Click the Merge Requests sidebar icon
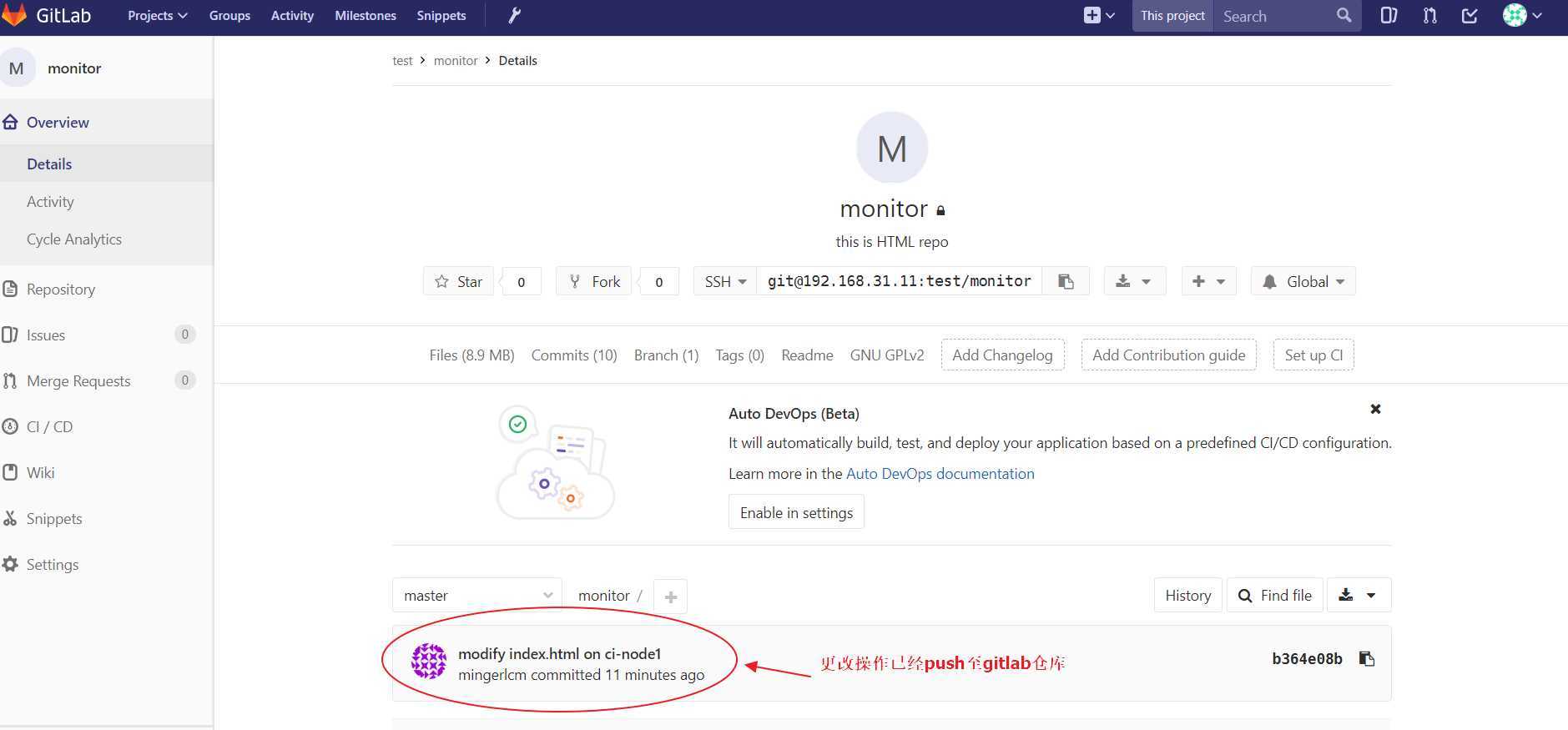This screenshot has height=730, width=1568. pyautogui.click(x=10, y=381)
